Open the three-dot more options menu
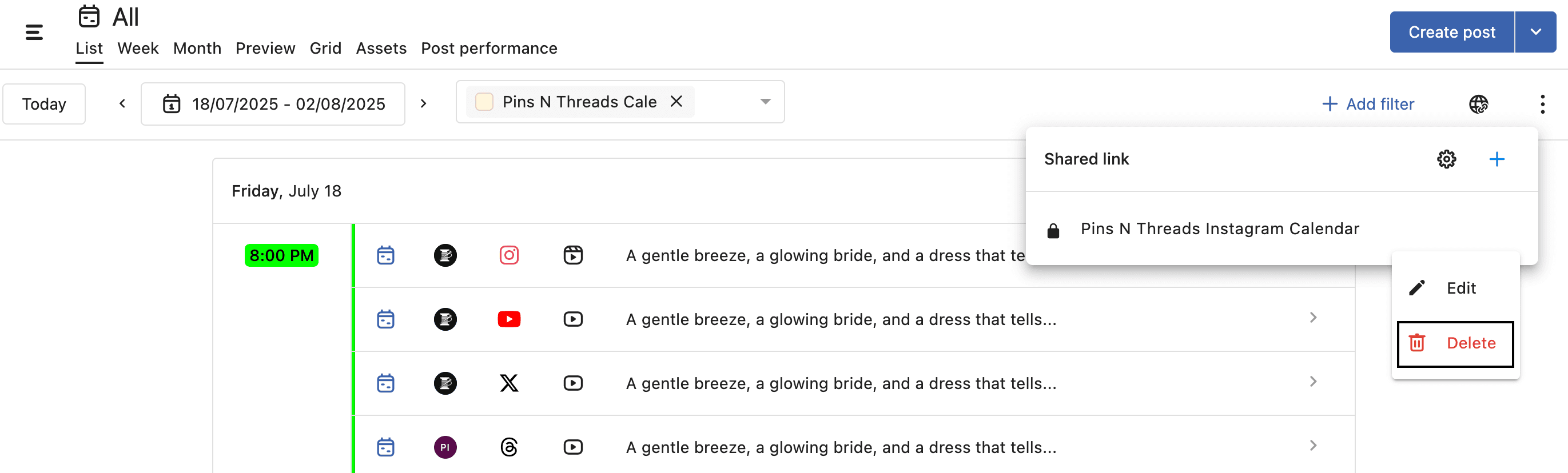 (1542, 104)
